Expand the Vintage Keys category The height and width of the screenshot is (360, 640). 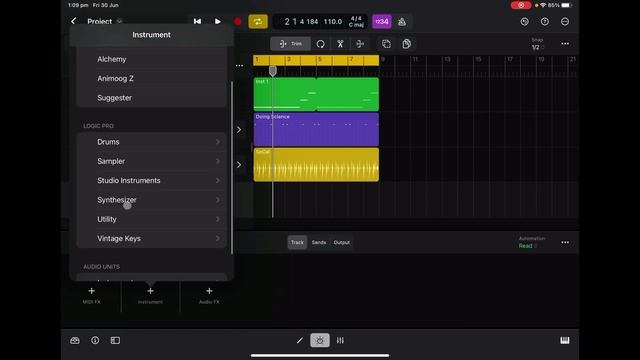[x=151, y=238]
